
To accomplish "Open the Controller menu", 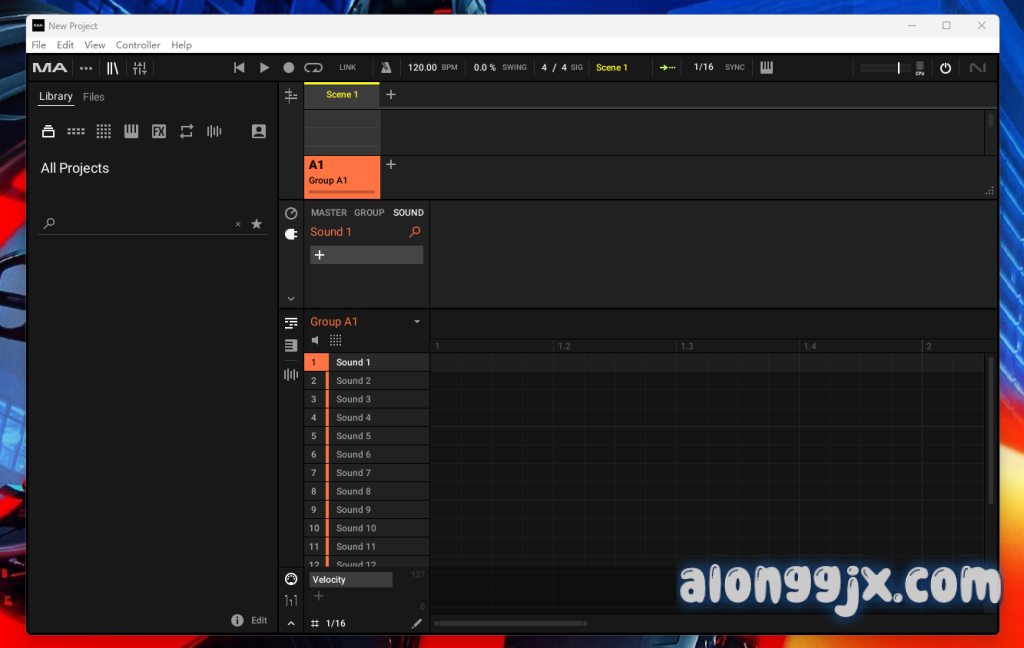I will pyautogui.click(x=138, y=45).
